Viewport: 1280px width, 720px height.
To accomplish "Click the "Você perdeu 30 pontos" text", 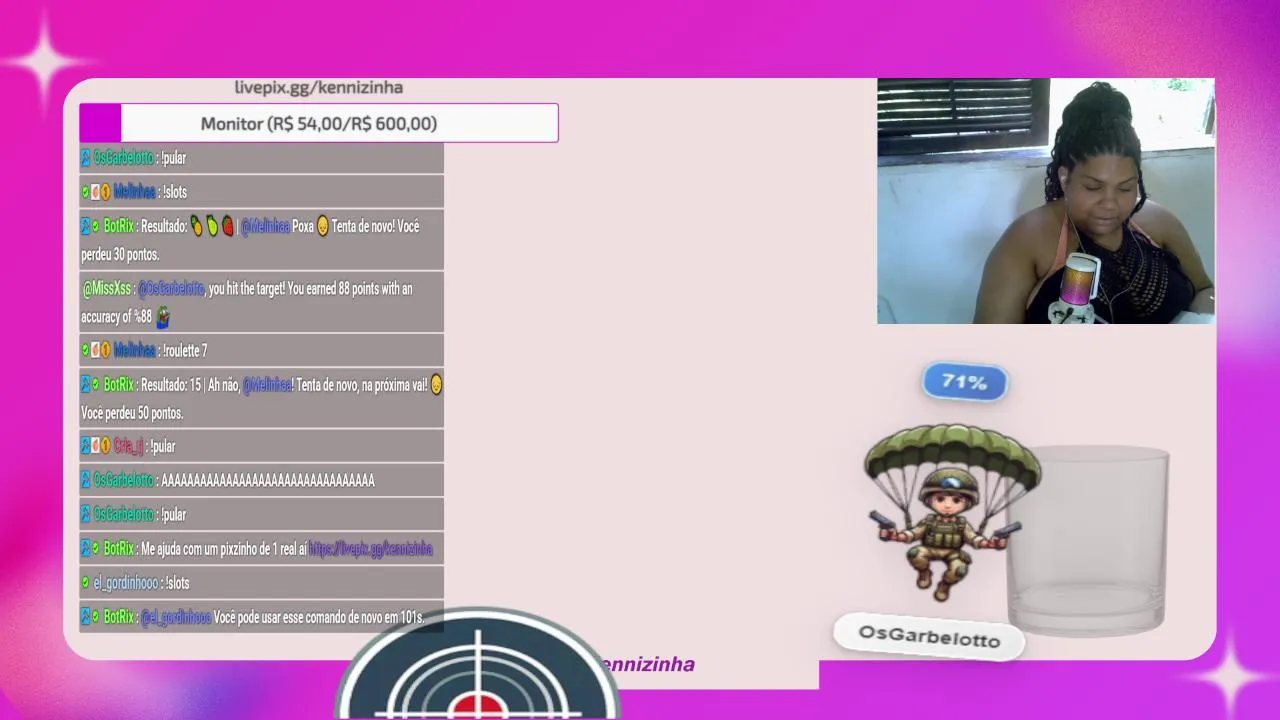I will pos(120,255).
